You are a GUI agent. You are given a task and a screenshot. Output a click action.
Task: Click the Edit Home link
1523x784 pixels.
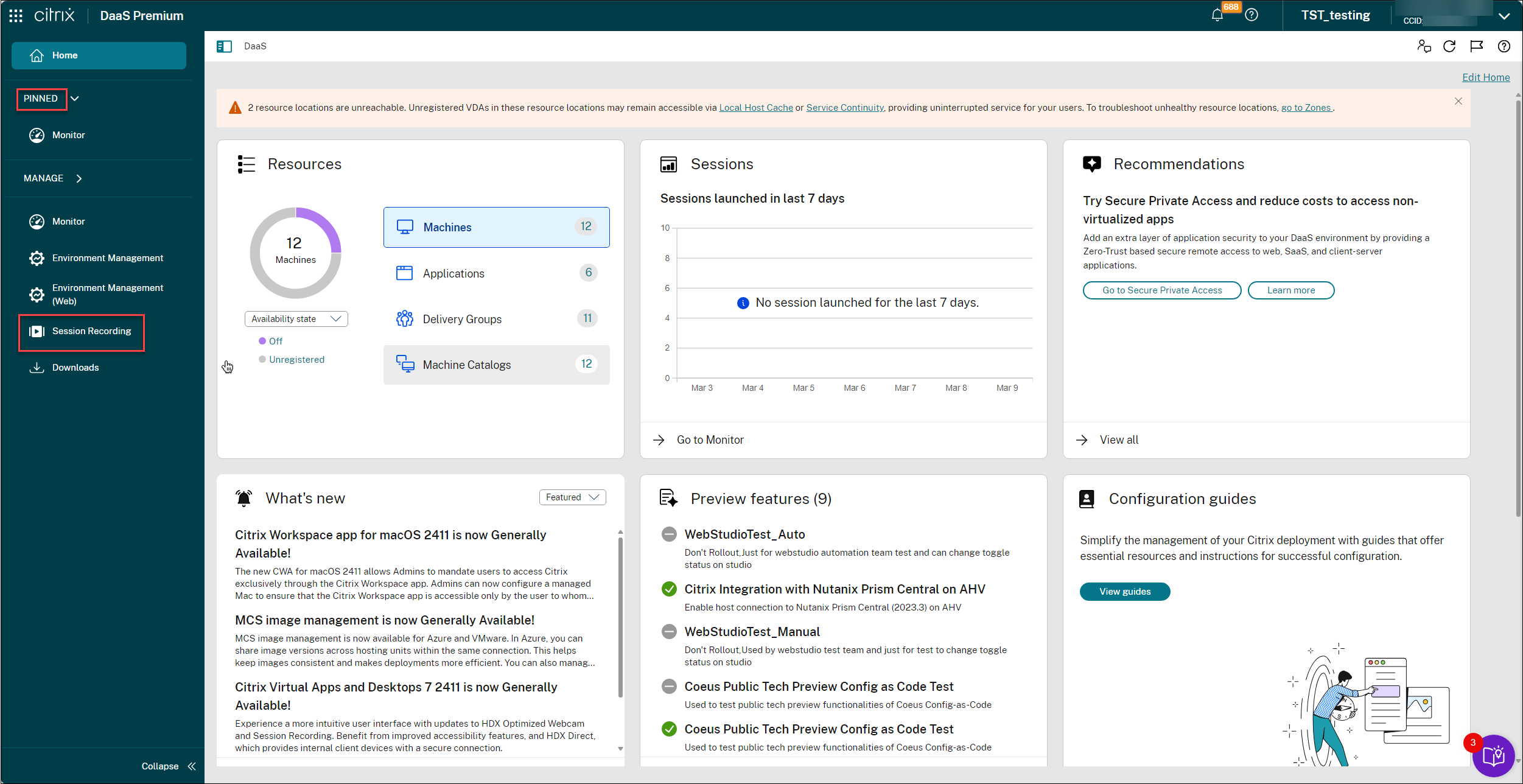(x=1486, y=77)
